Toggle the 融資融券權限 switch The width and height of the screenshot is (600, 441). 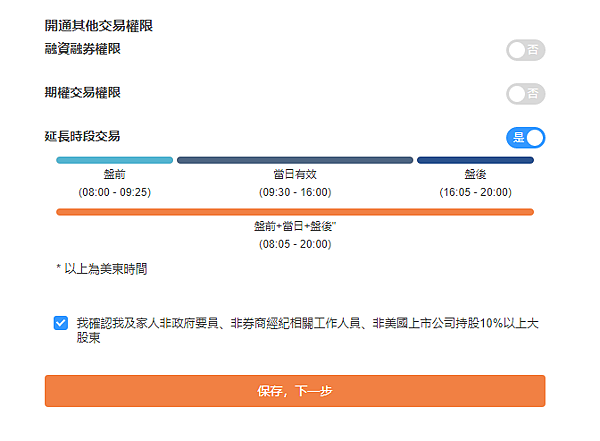(525, 50)
